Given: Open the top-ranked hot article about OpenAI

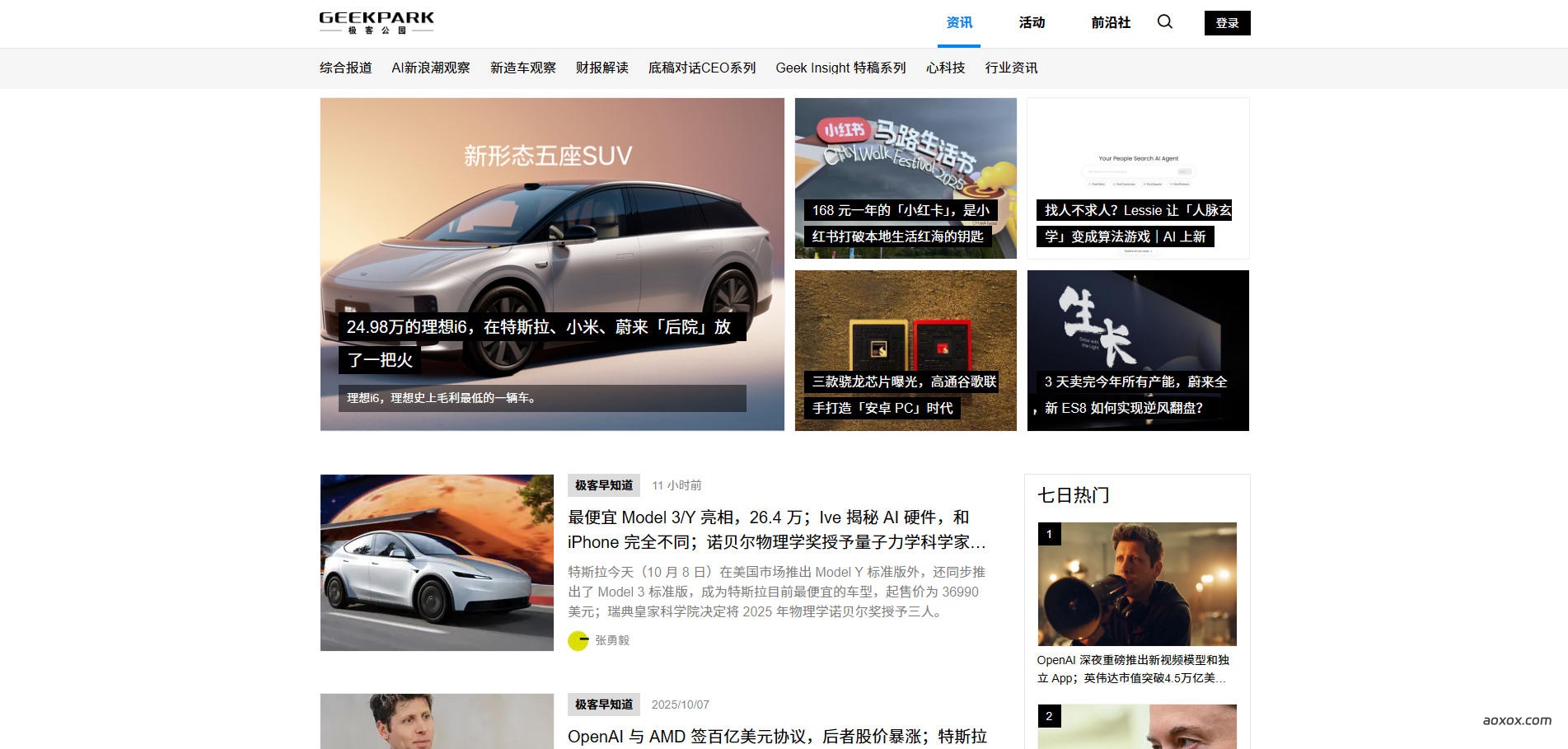Looking at the screenshot, I should tap(1137, 583).
